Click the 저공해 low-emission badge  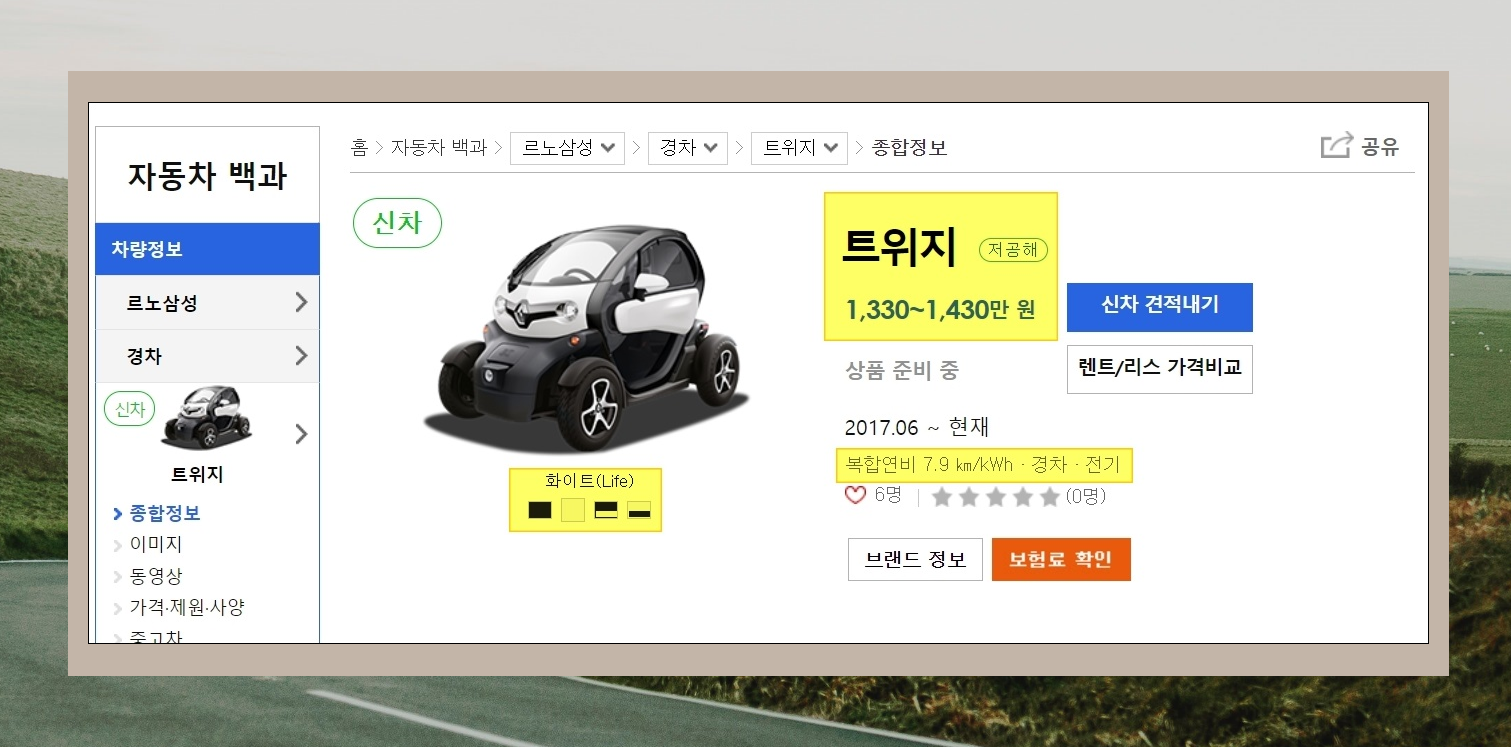1013,250
